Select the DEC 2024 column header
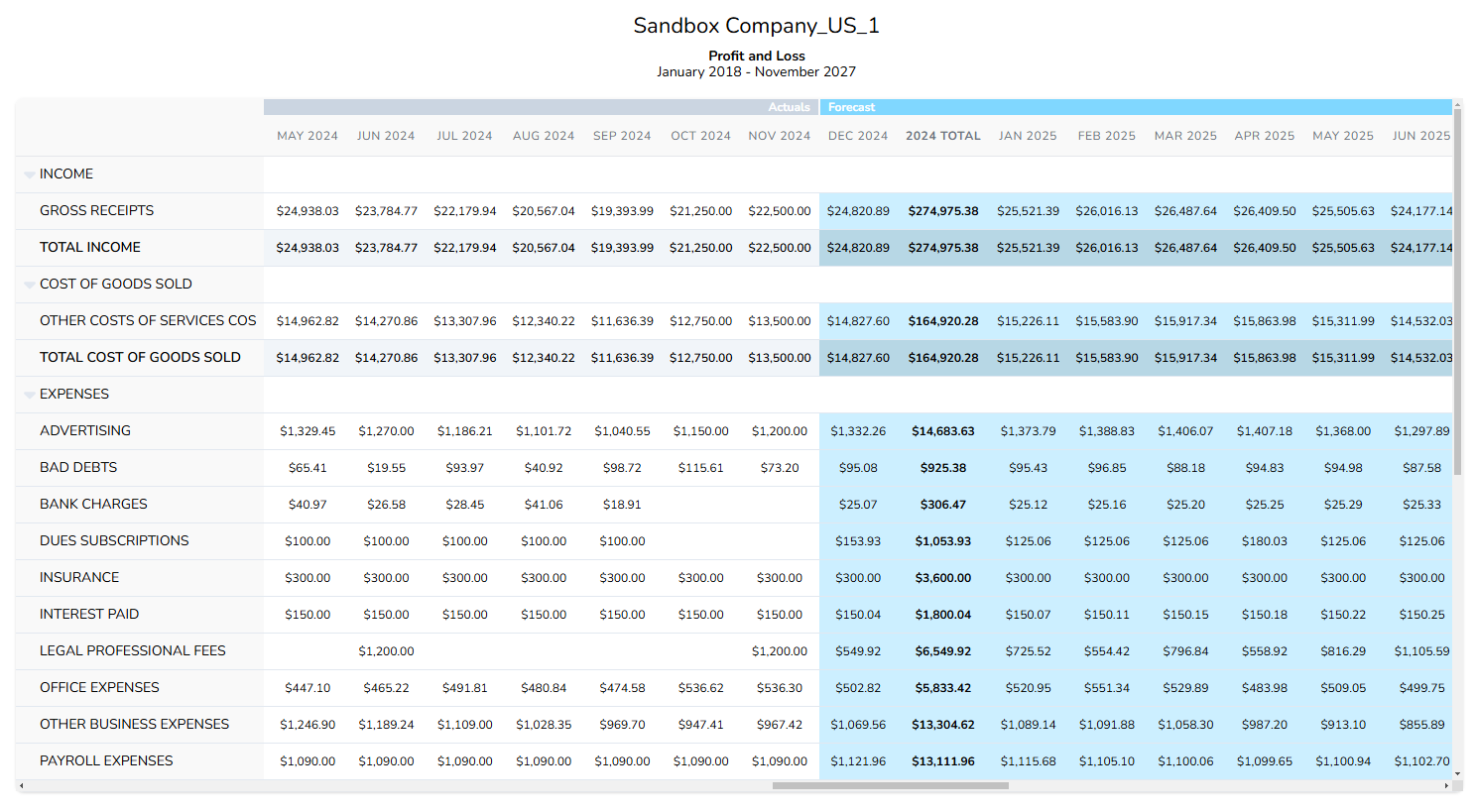The width and height of the screenshot is (1476, 812). coord(858,136)
